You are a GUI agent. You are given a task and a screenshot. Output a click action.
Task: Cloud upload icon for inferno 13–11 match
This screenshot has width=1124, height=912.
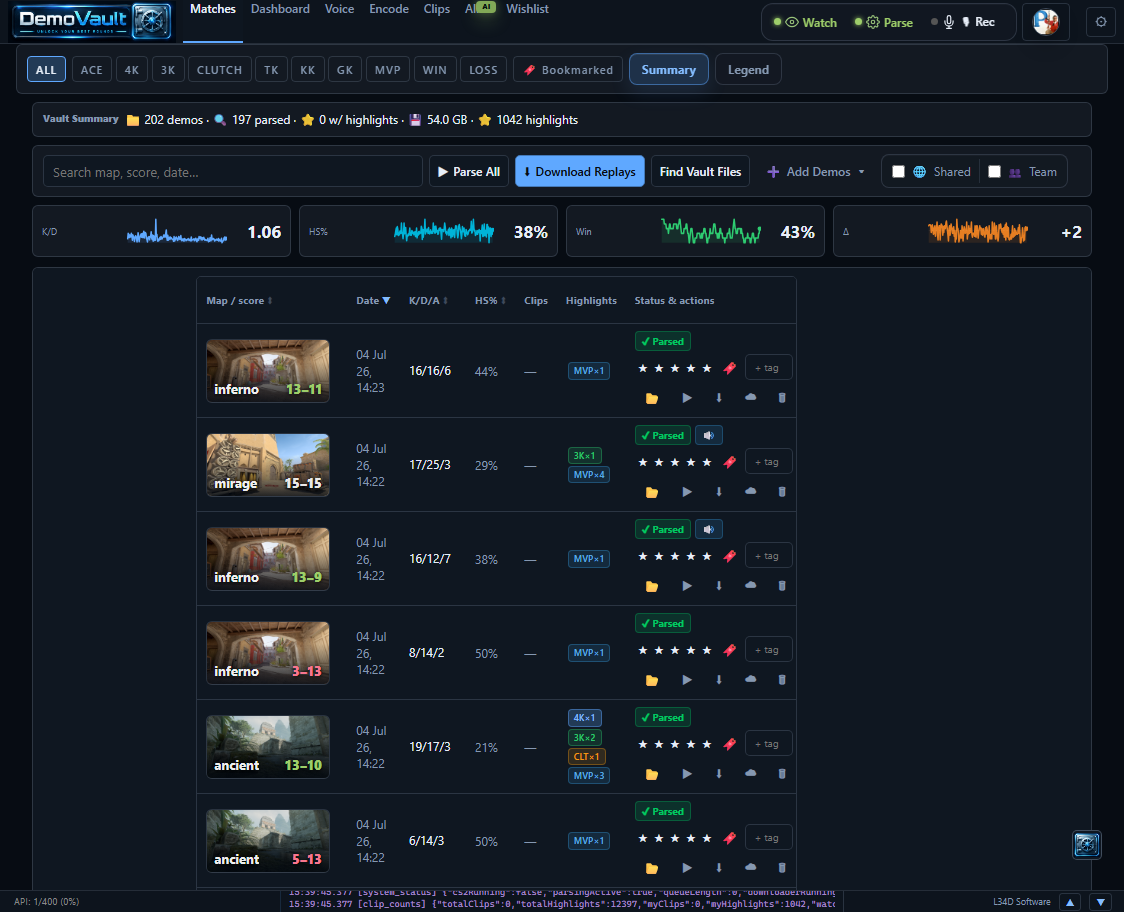point(751,397)
